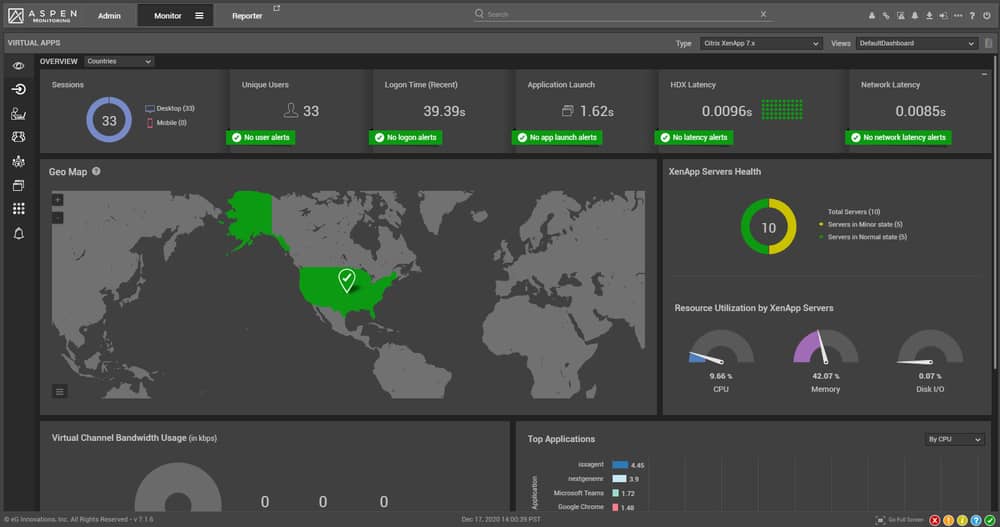1000x527 pixels.
Task: Click the Application Launch value 1.62s
Action: pos(596,111)
